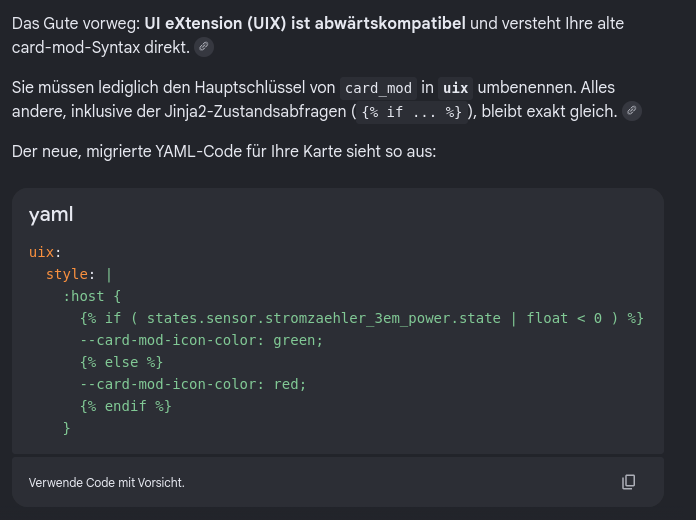
Task: Click the '--card-mod-icon-color: green;' line
Action: click(202, 340)
